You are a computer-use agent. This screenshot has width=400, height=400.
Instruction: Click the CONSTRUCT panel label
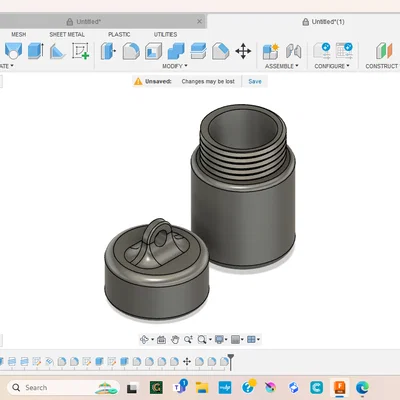click(382, 66)
